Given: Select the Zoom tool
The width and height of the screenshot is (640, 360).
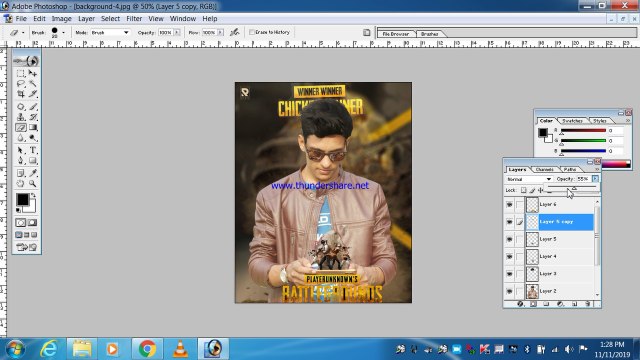Looking at the screenshot, I should coord(33,183).
